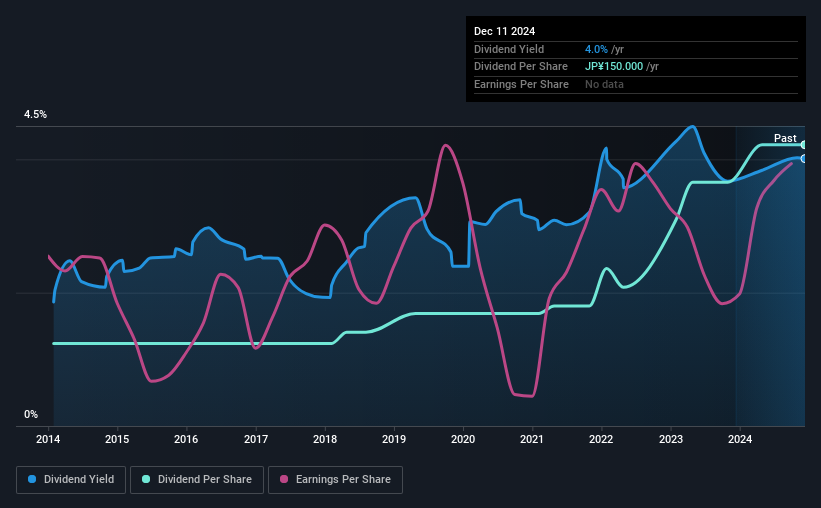This screenshot has height=508, width=821.
Task: Select the 2014 axis label
Action: pyautogui.click(x=48, y=439)
